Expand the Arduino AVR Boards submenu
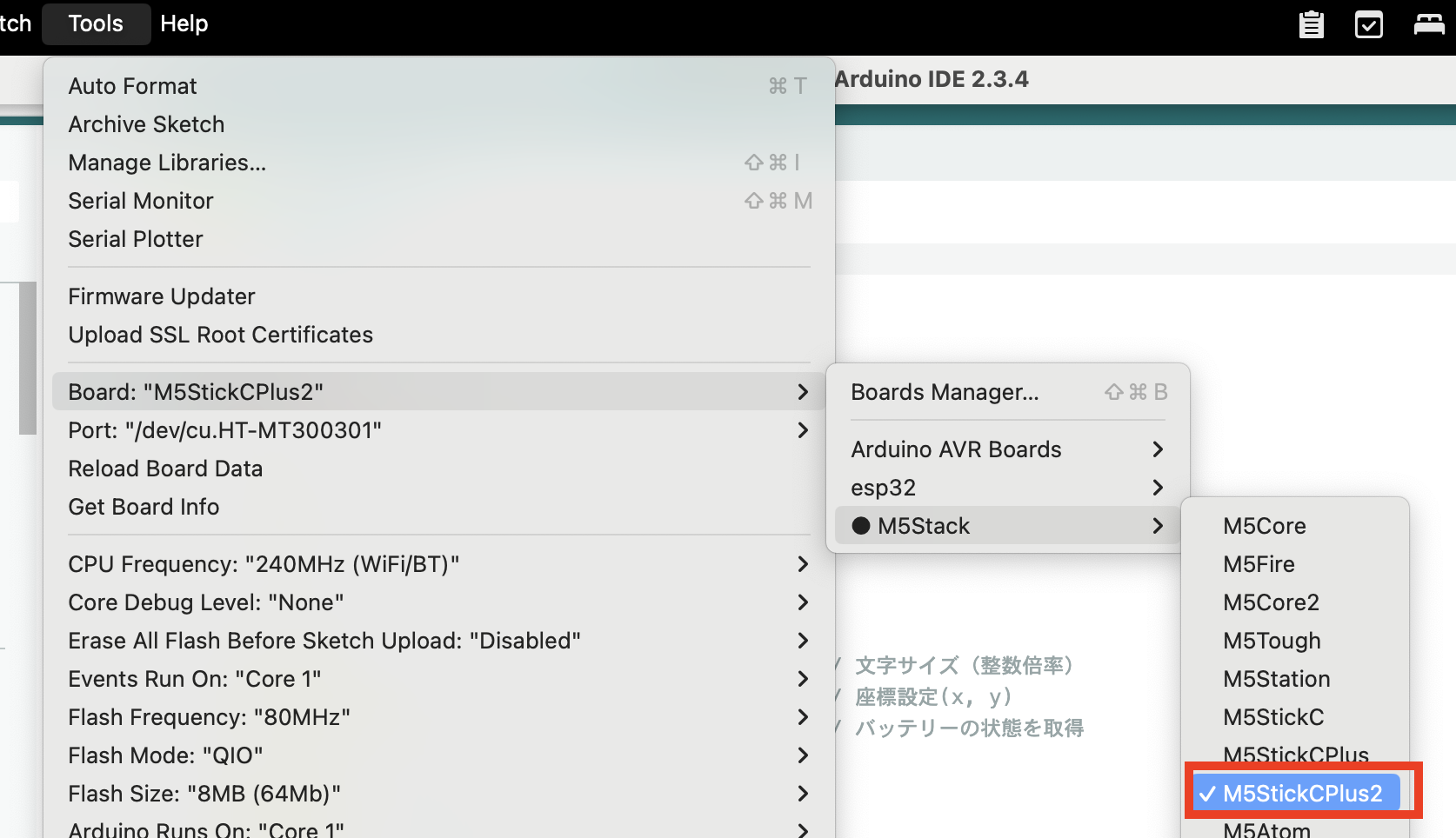This screenshot has width=1456, height=838. click(1008, 449)
